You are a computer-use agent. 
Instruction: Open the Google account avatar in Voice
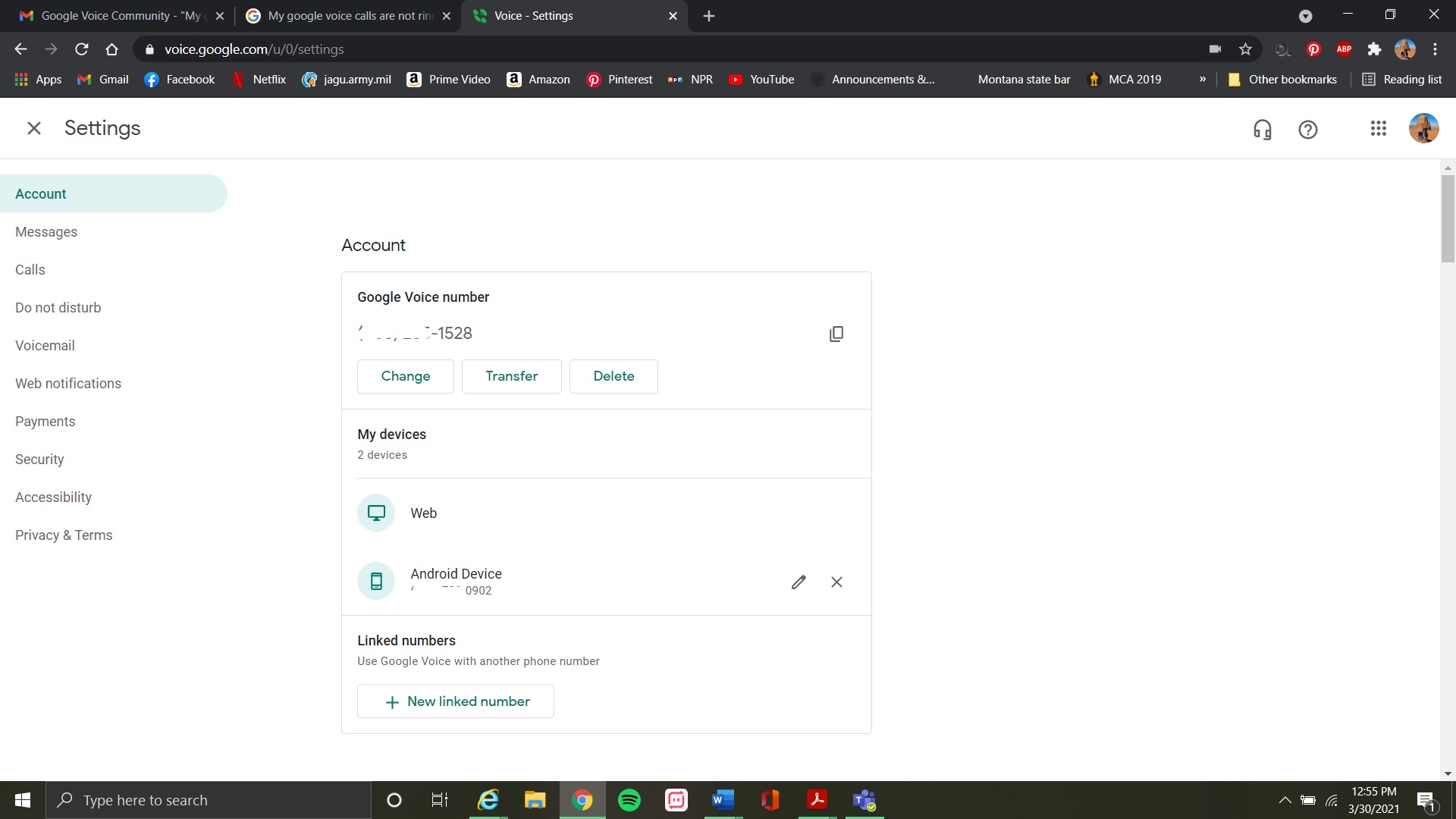click(x=1423, y=129)
